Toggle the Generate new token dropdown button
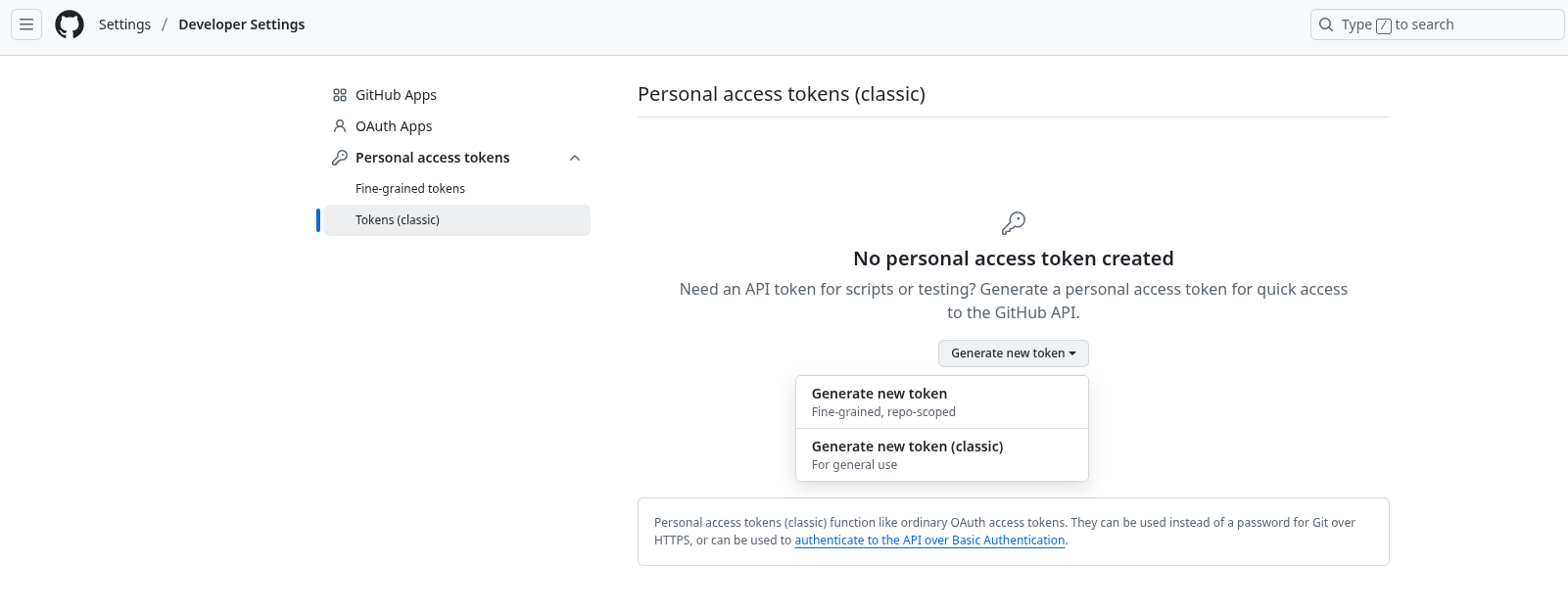Image resolution: width=1568 pixels, height=611 pixels. 1013,353
